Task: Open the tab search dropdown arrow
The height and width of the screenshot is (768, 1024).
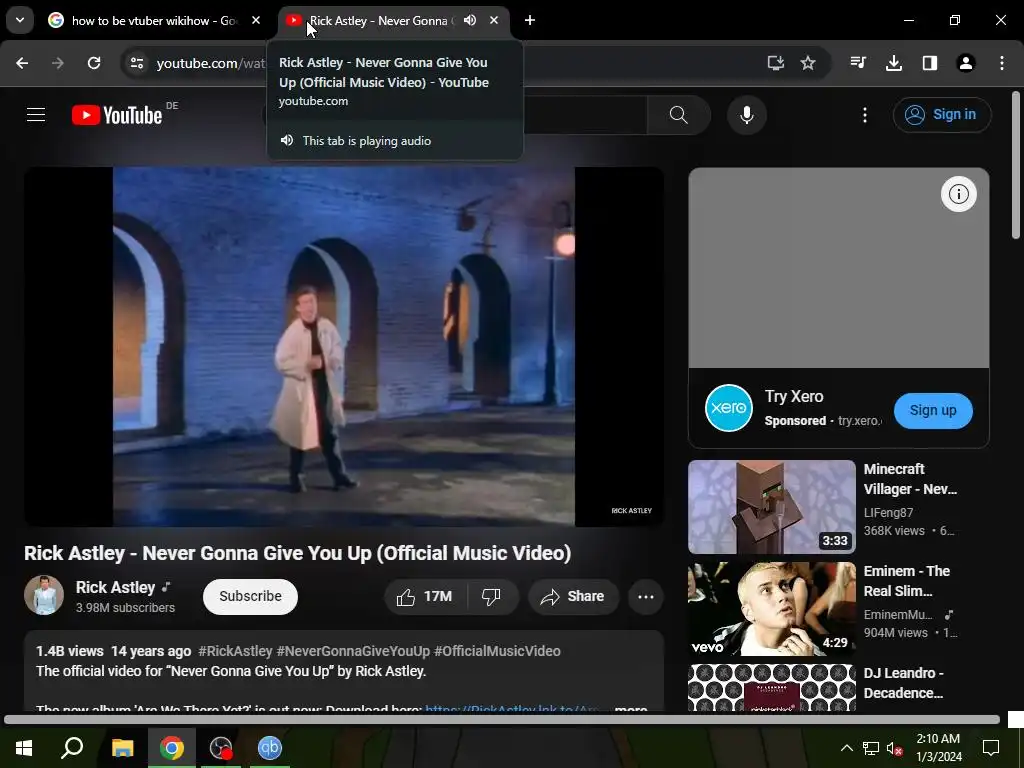Action: [x=20, y=20]
